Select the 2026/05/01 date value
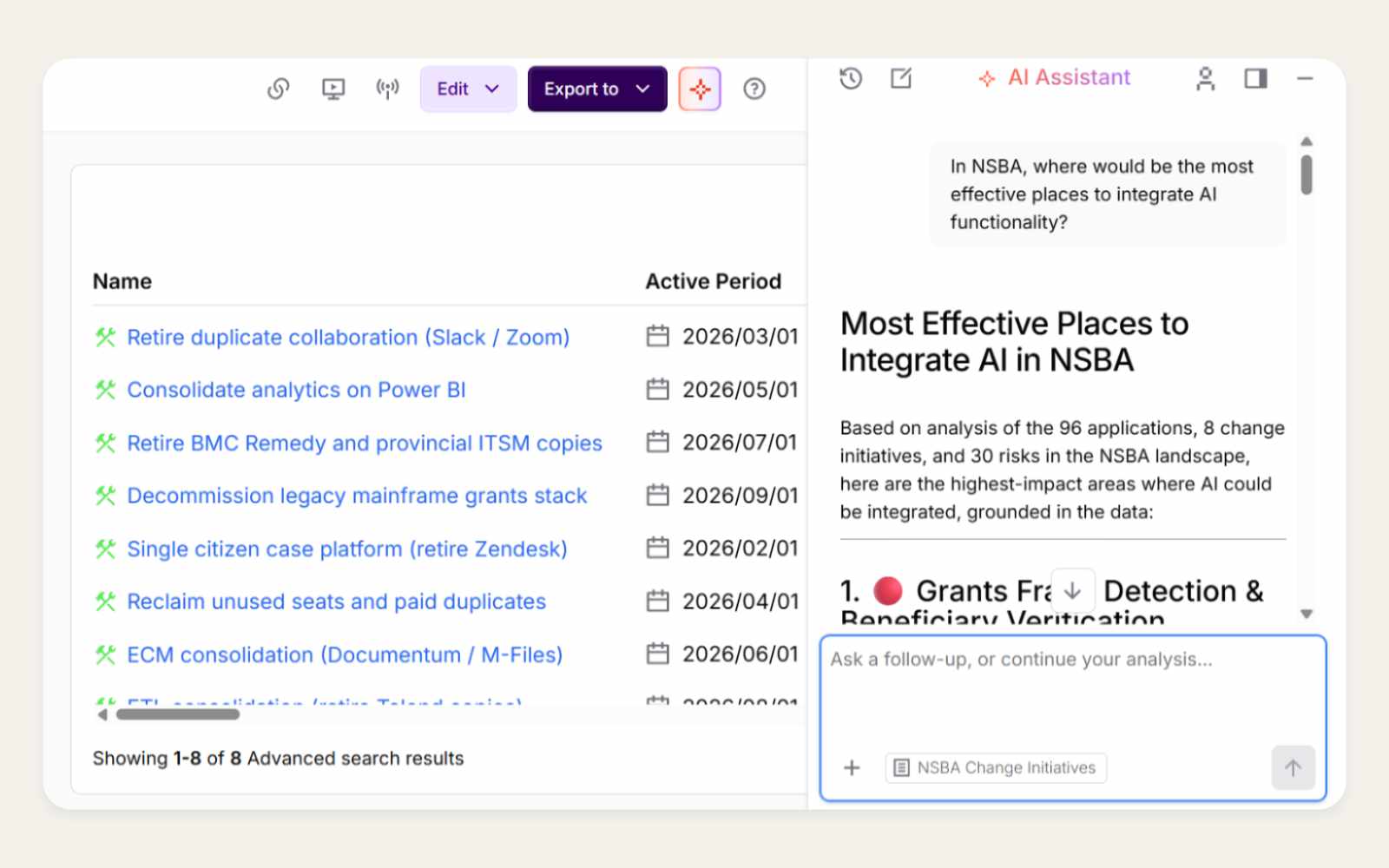The height and width of the screenshot is (868, 1389). 741,389
